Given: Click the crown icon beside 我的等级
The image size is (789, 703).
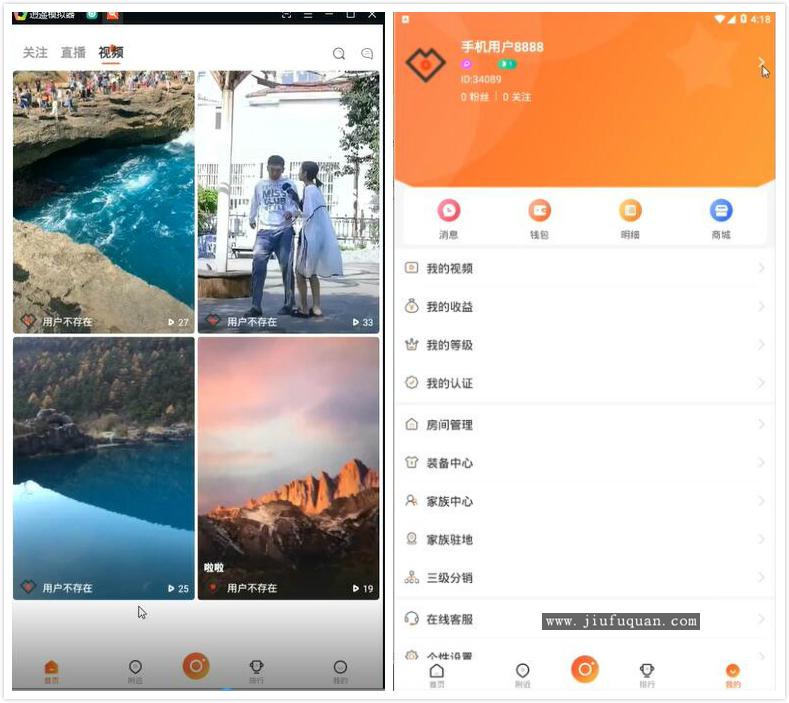Looking at the screenshot, I should pyautogui.click(x=411, y=344).
